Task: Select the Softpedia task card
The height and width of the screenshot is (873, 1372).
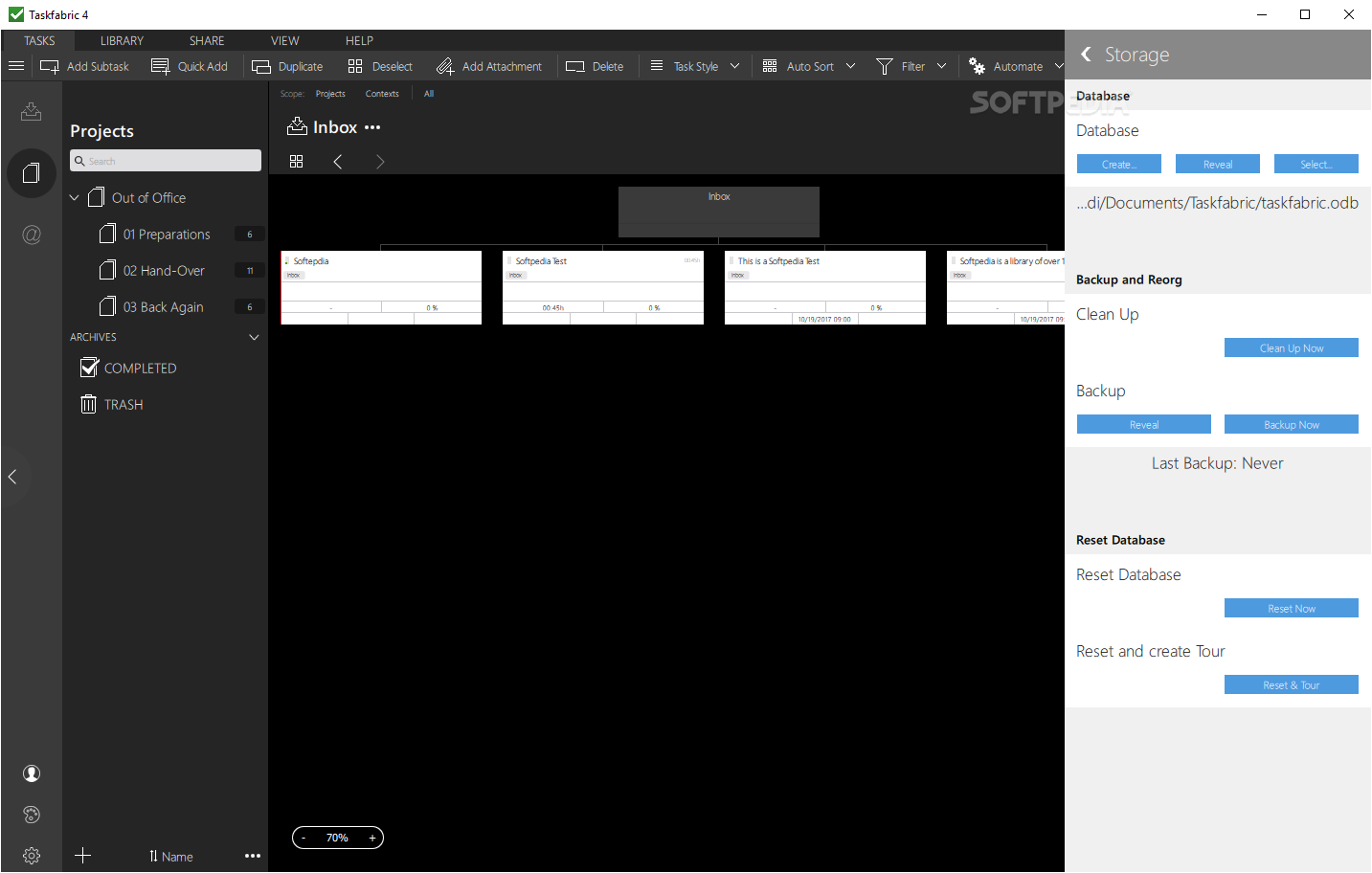Action: [381, 287]
